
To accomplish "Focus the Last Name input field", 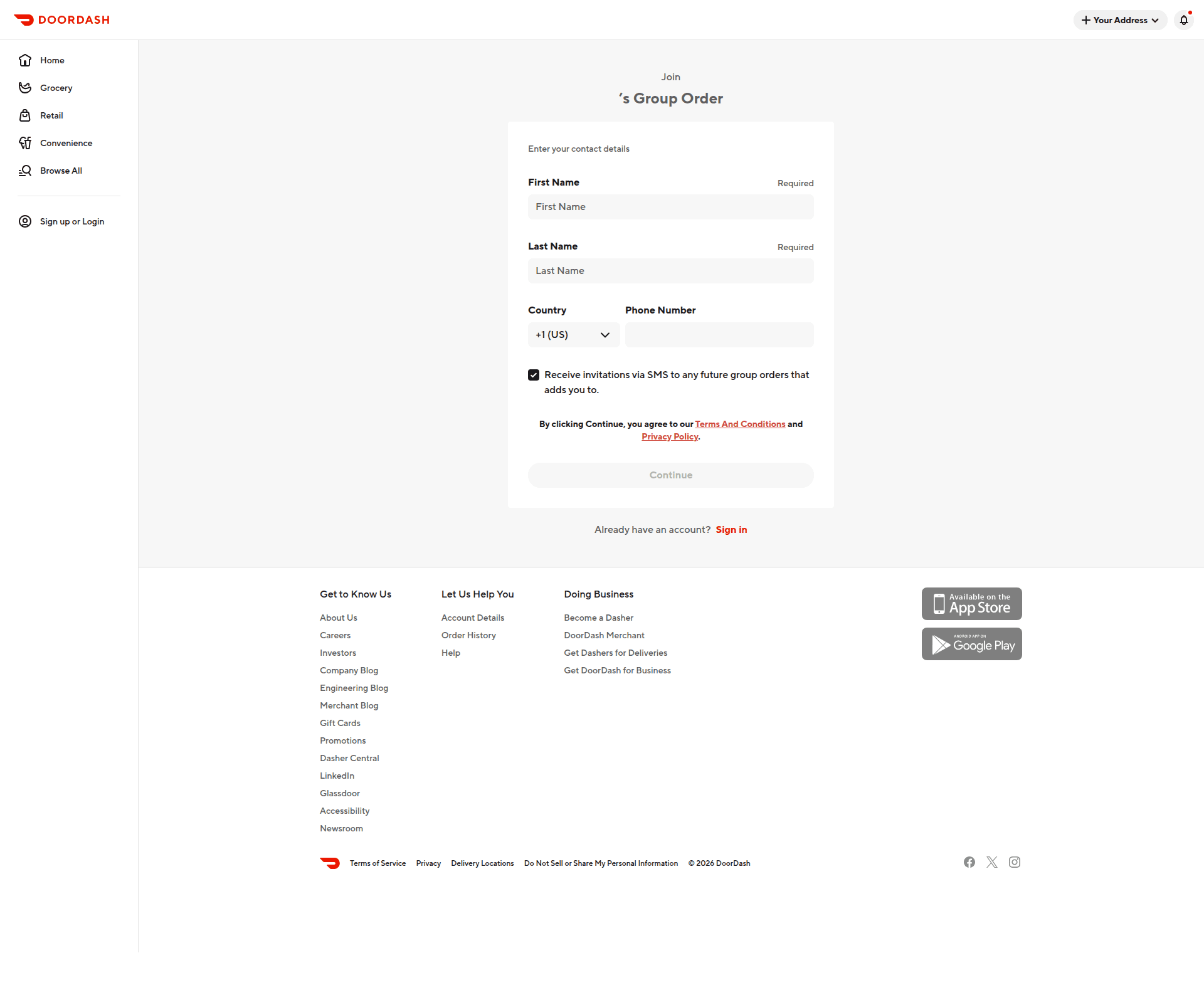I will pos(671,271).
